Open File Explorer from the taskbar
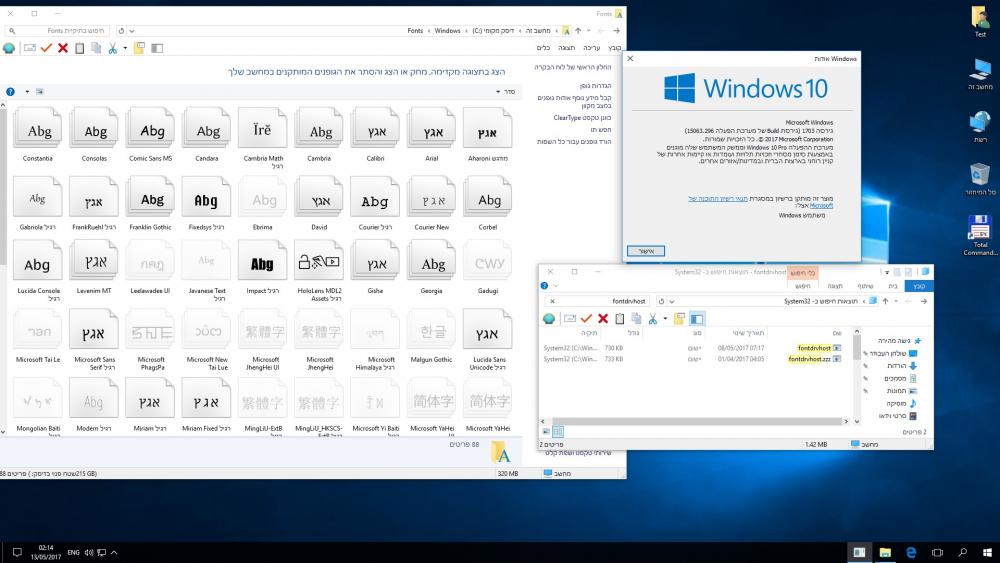The image size is (1000, 563). (885, 552)
